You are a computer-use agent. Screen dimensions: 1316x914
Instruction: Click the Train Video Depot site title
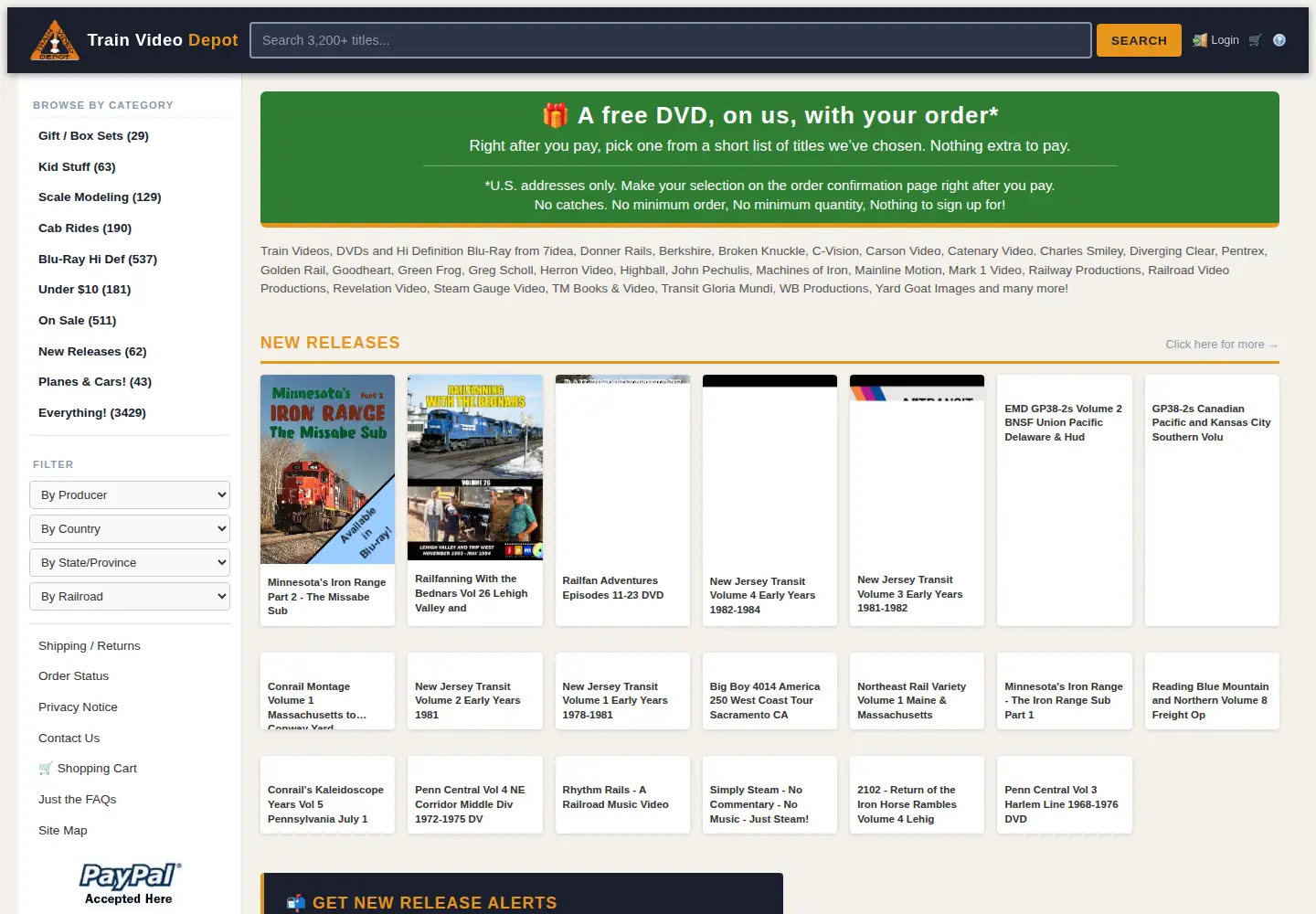click(x=163, y=40)
